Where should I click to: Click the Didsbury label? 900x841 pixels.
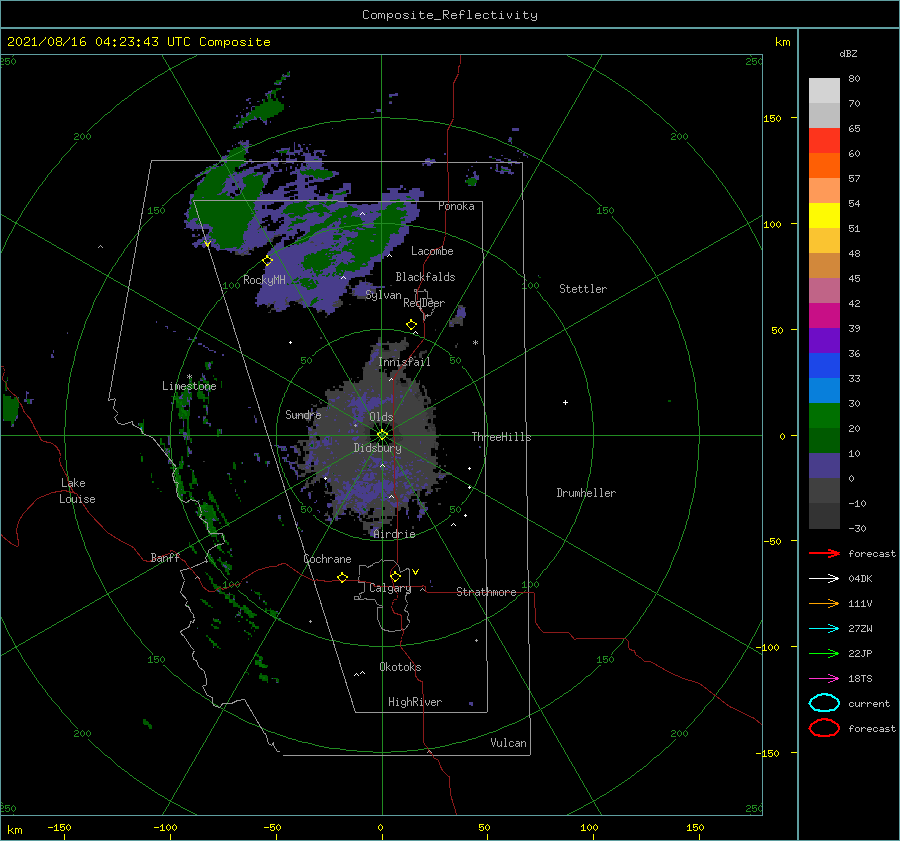377,448
